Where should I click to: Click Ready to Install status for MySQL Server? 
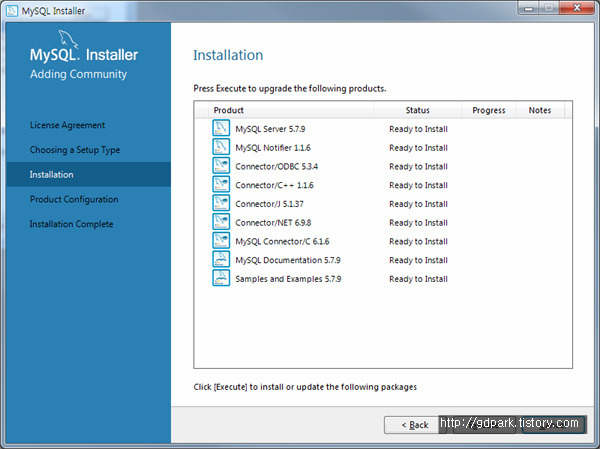(x=418, y=129)
